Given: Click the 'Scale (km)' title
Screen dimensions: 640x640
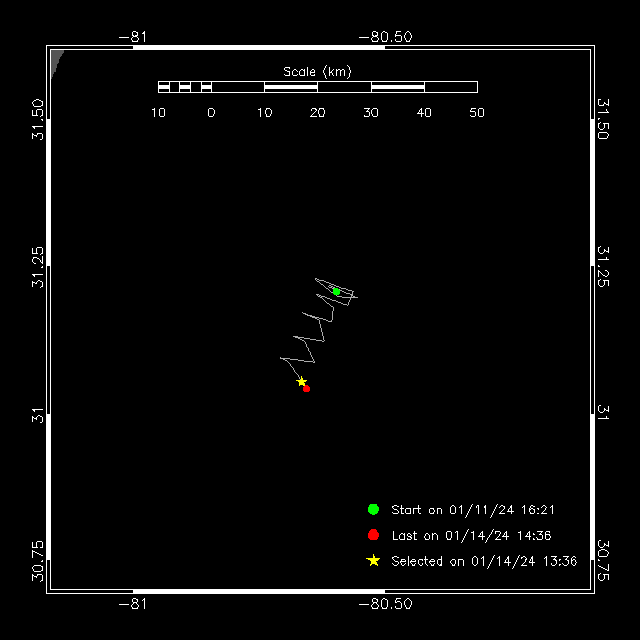Looking at the screenshot, I should (x=317, y=72).
